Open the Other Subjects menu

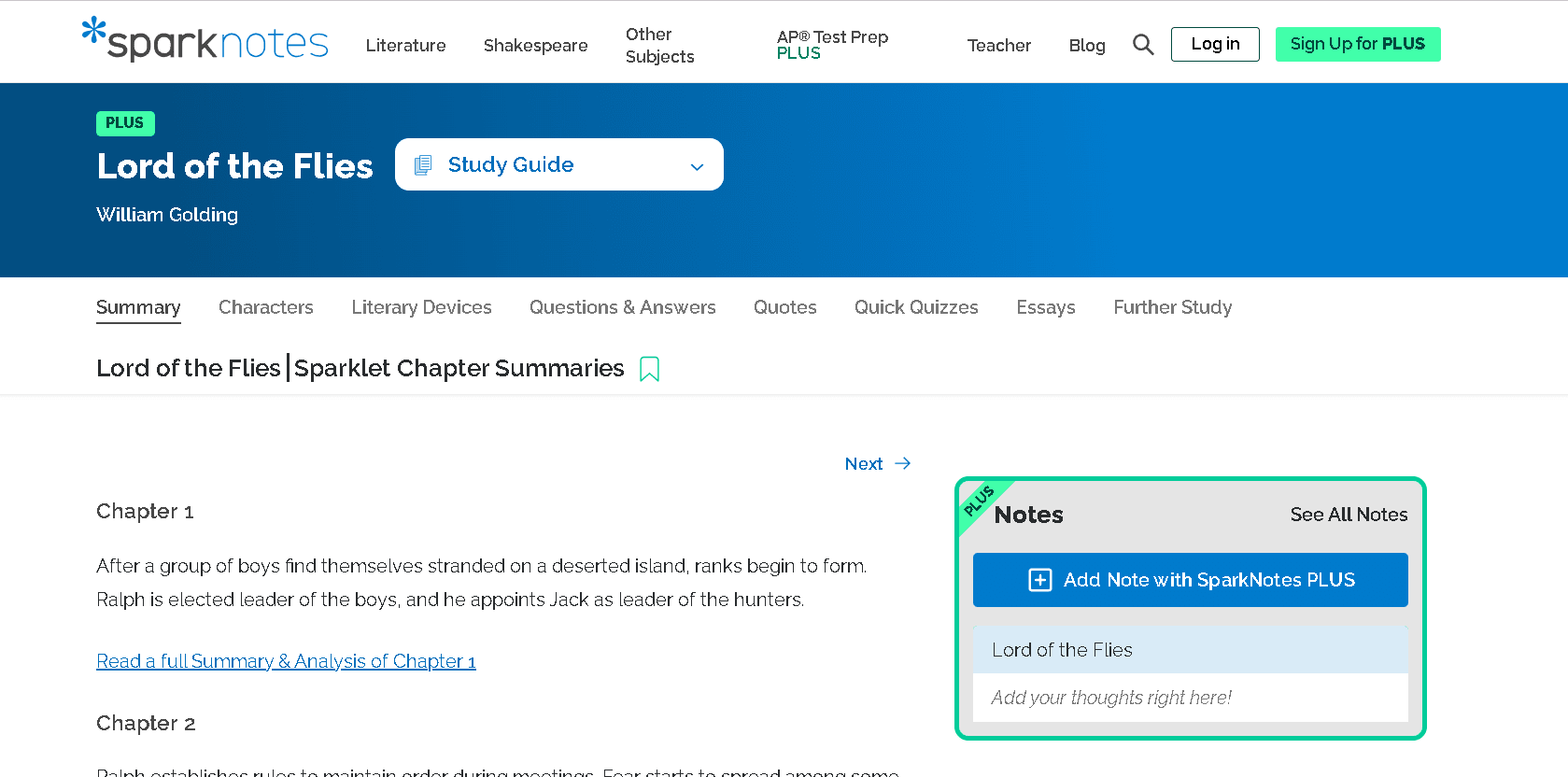[659, 45]
